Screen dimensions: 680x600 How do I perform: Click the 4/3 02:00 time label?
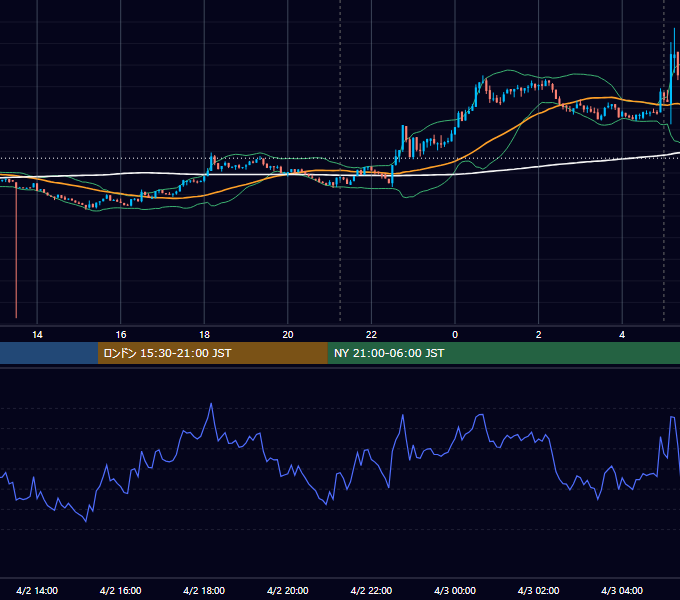538,590
